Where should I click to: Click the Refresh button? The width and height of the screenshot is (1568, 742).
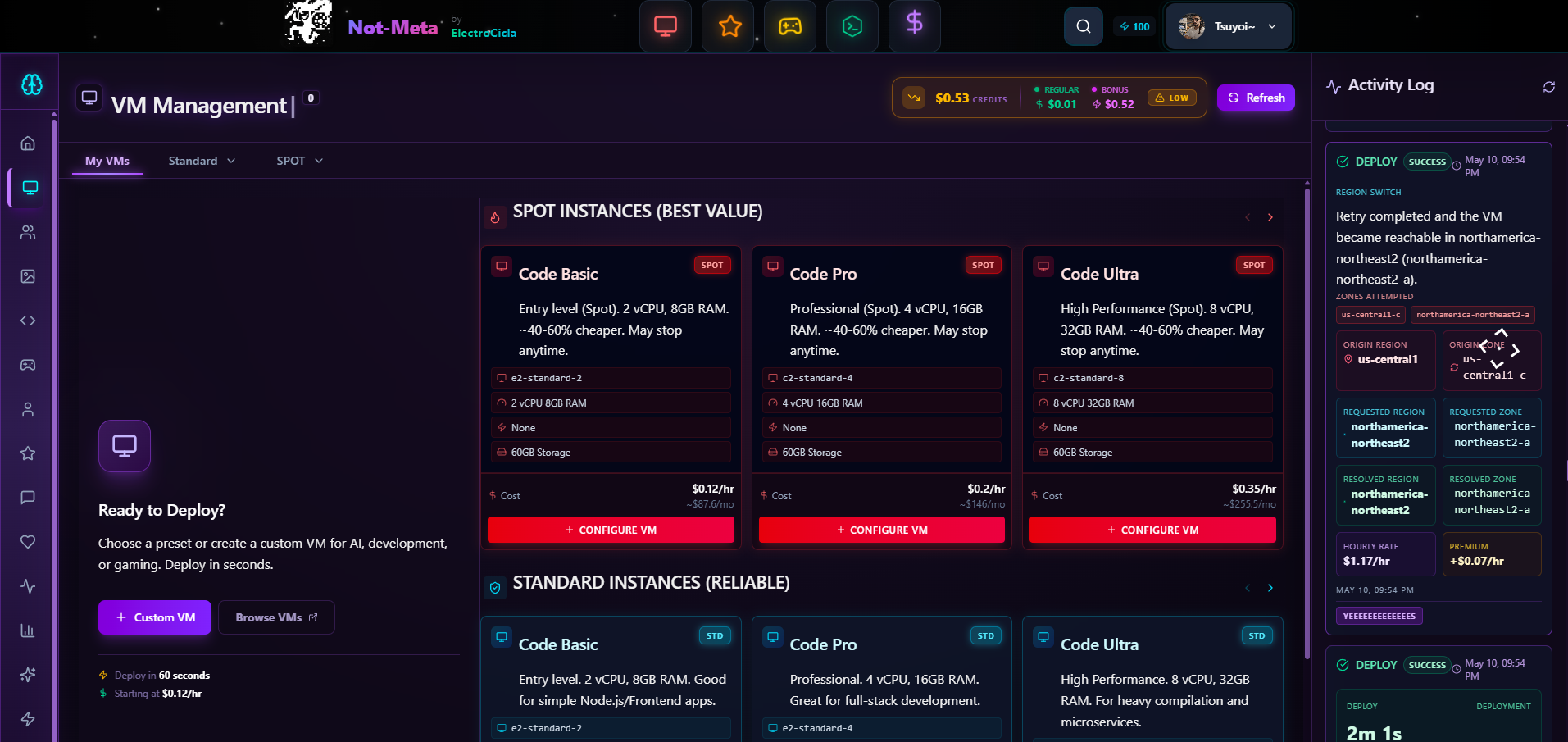pos(1256,98)
